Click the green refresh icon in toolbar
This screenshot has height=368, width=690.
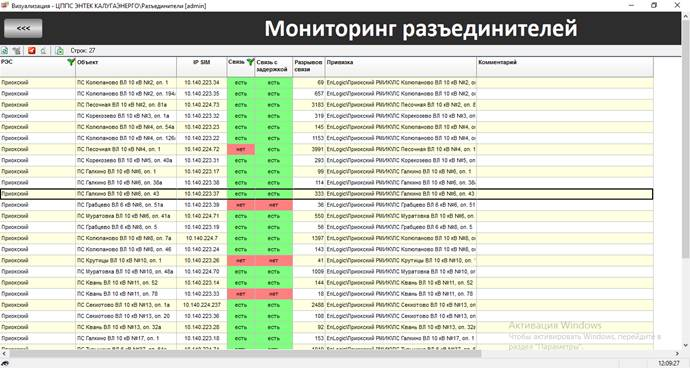point(4,51)
